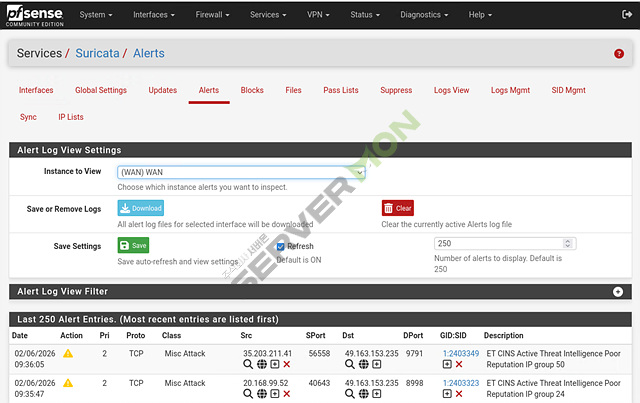Click number of alerts field showing 250
Image resolution: width=640 pixels, height=403 pixels.
click(x=505, y=244)
